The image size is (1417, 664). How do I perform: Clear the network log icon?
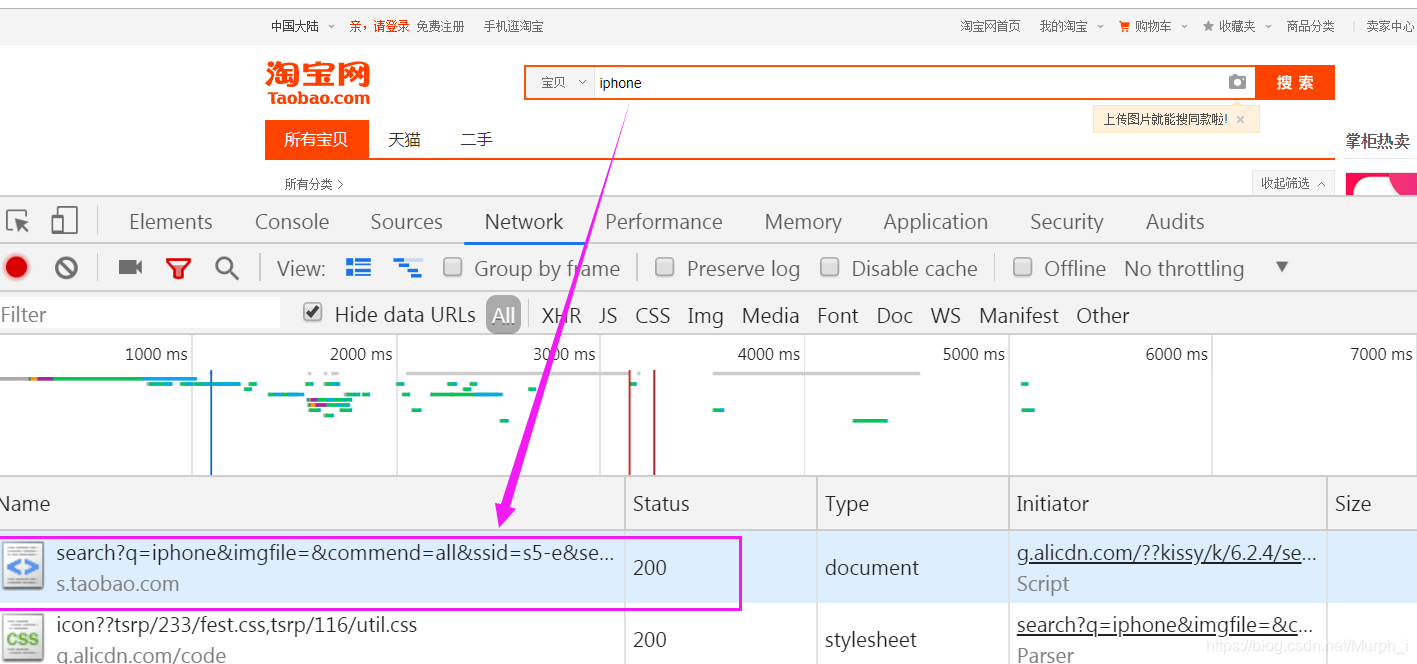(x=66, y=267)
